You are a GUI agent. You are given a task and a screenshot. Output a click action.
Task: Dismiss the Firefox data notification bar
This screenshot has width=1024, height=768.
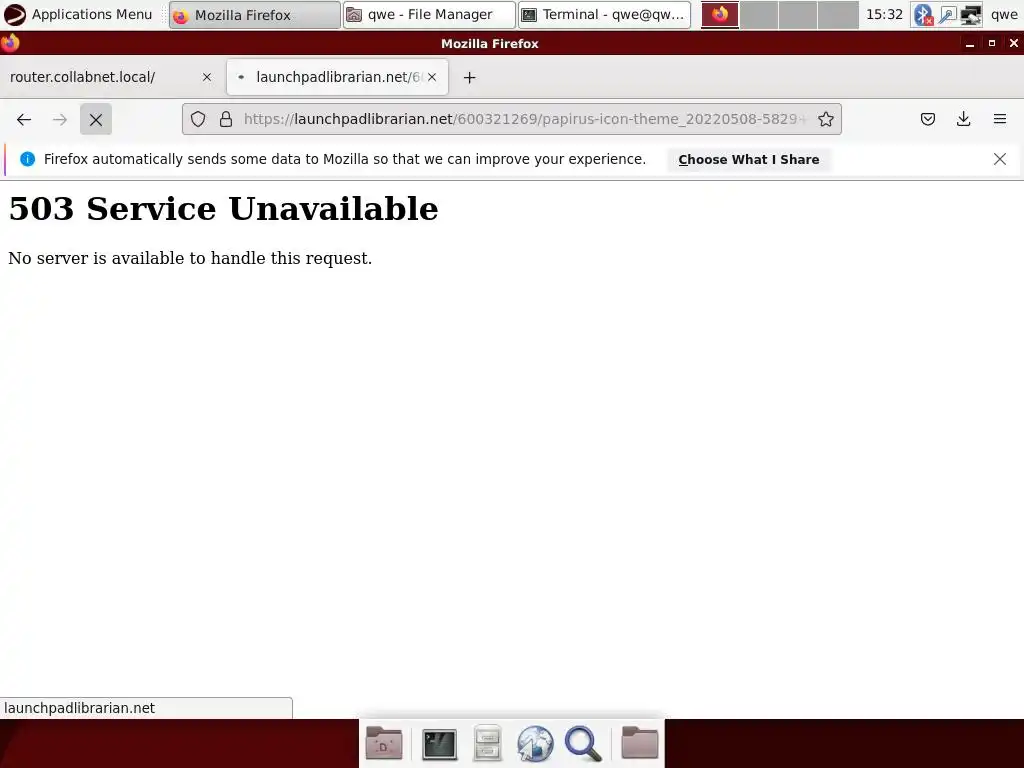pos(1000,159)
